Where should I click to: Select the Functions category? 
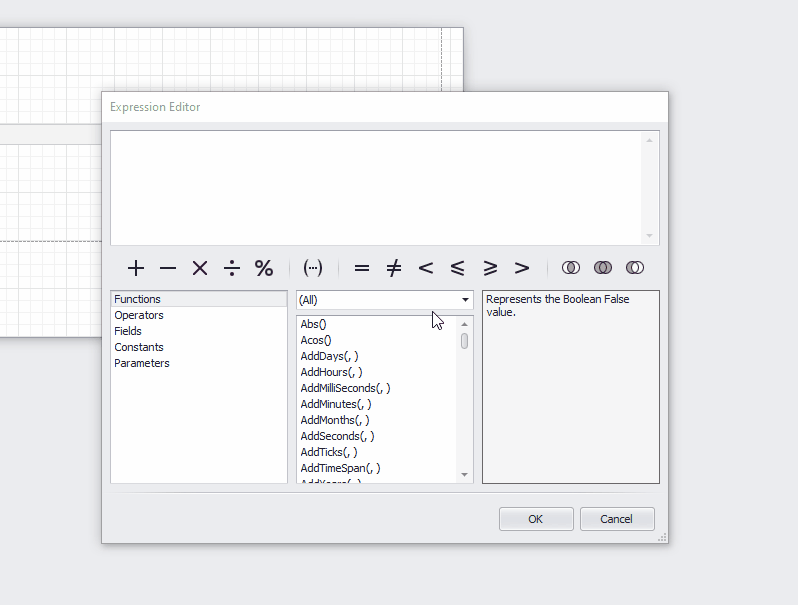(198, 299)
